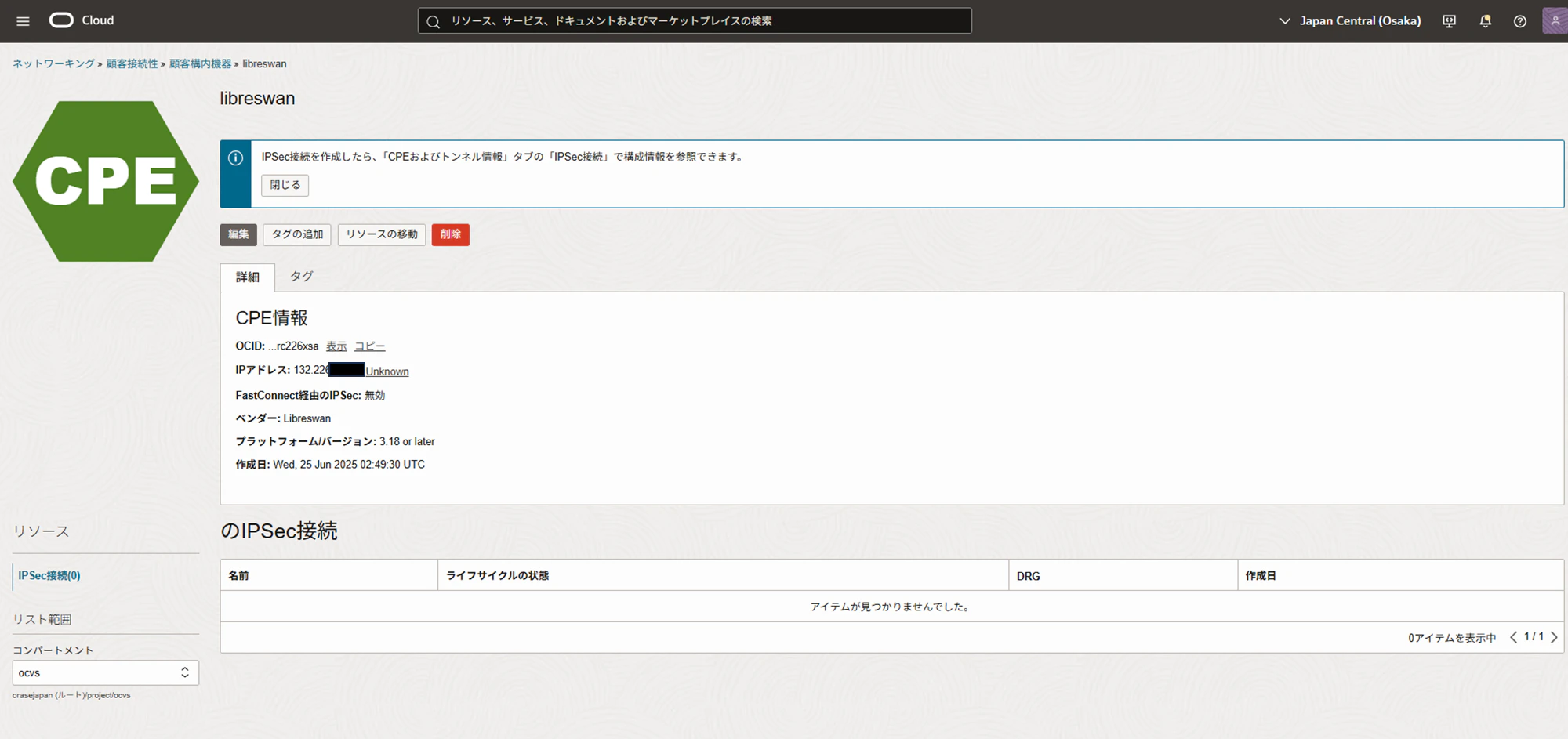Open the compartment dropdown showing ocvs

(106, 672)
